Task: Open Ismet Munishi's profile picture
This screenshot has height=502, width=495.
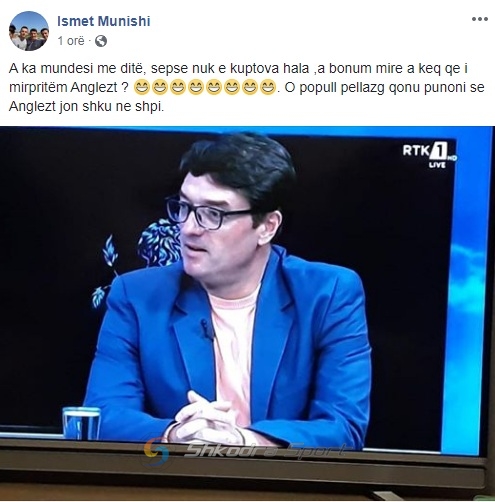Action: 29,31
